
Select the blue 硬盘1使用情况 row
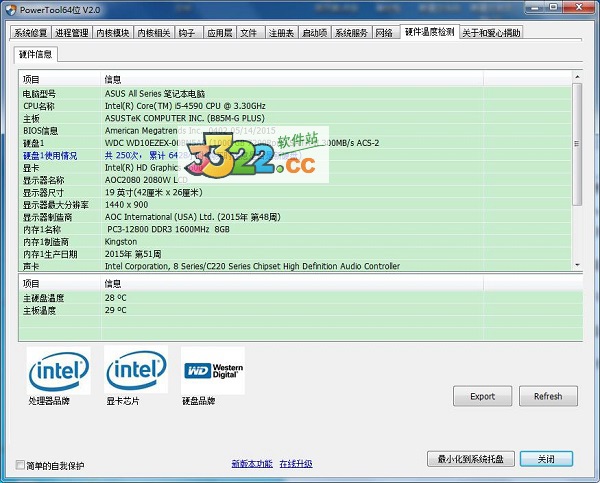tap(295, 155)
